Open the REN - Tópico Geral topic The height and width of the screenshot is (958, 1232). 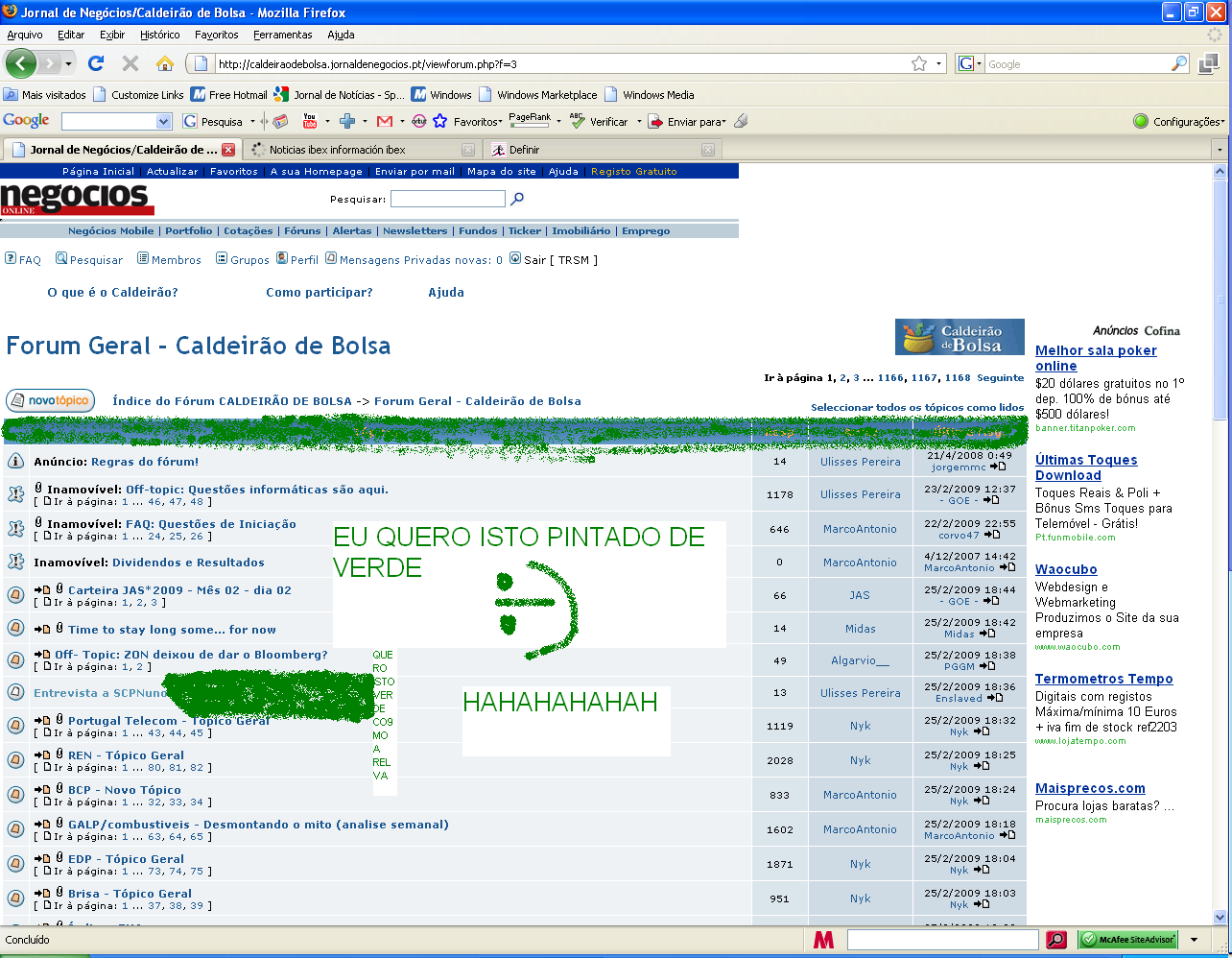click(126, 755)
